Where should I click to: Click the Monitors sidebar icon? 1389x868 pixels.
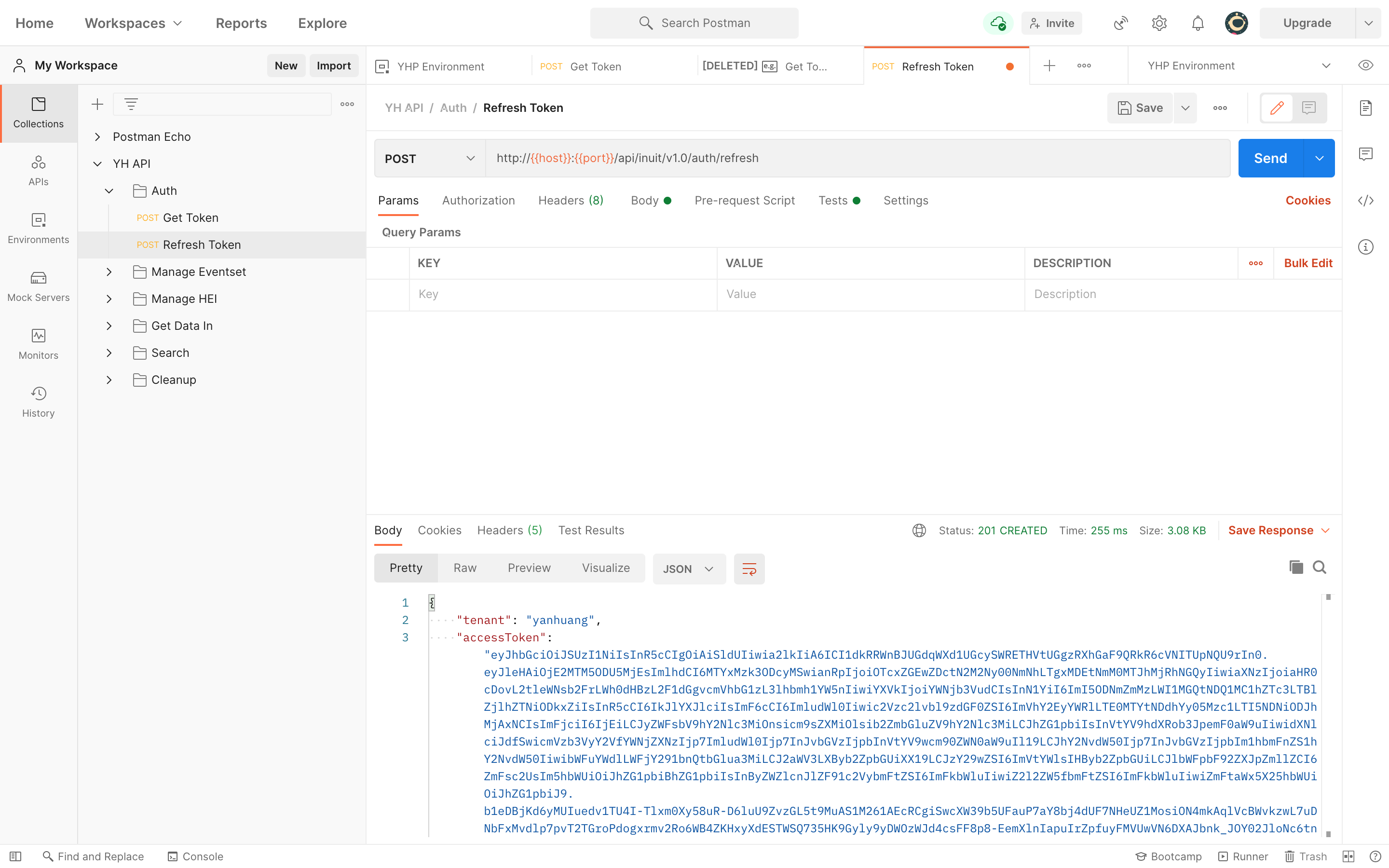tap(39, 336)
